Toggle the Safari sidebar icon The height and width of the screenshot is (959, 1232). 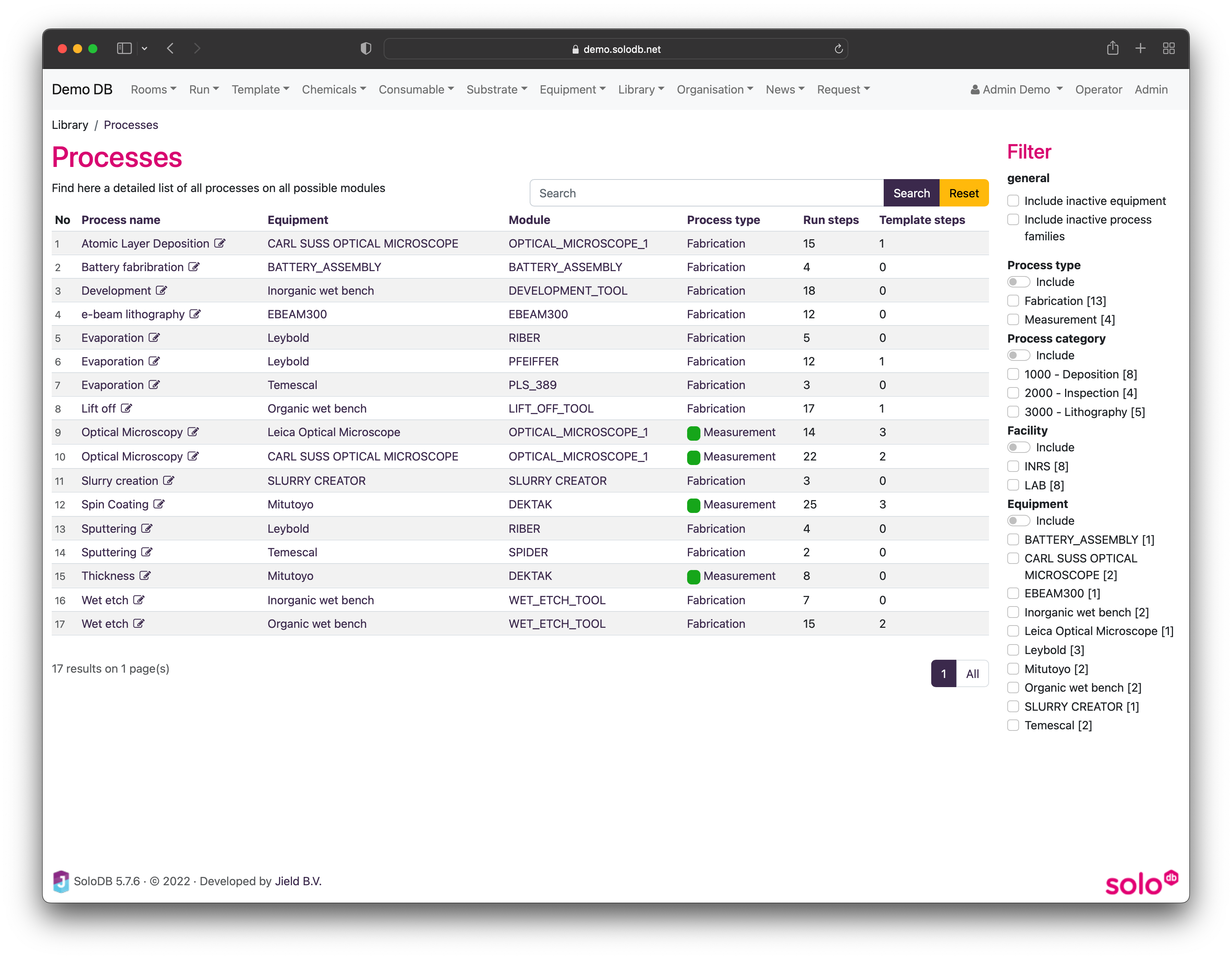tap(124, 49)
